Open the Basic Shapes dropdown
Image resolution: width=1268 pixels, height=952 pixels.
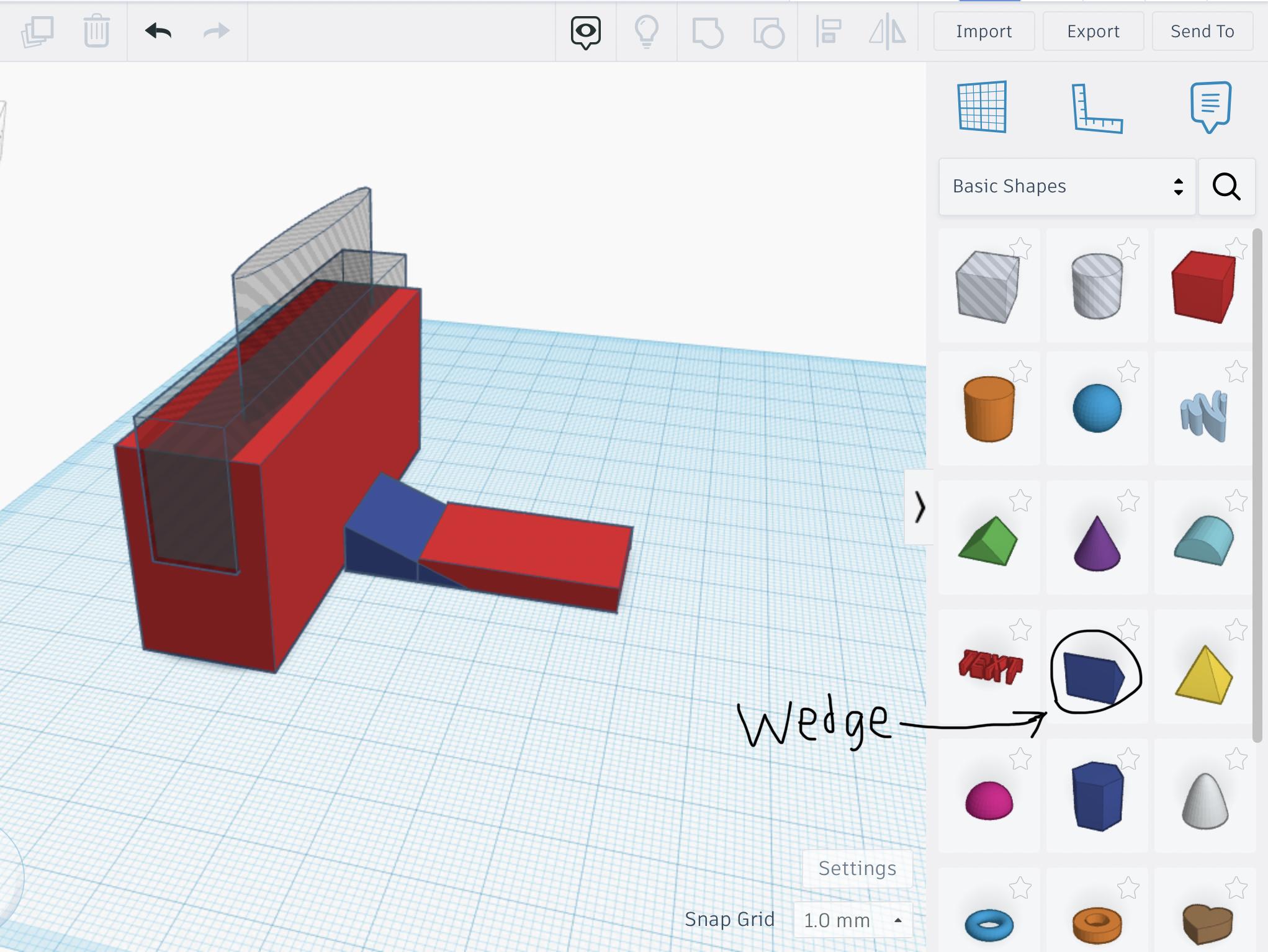(x=1067, y=186)
